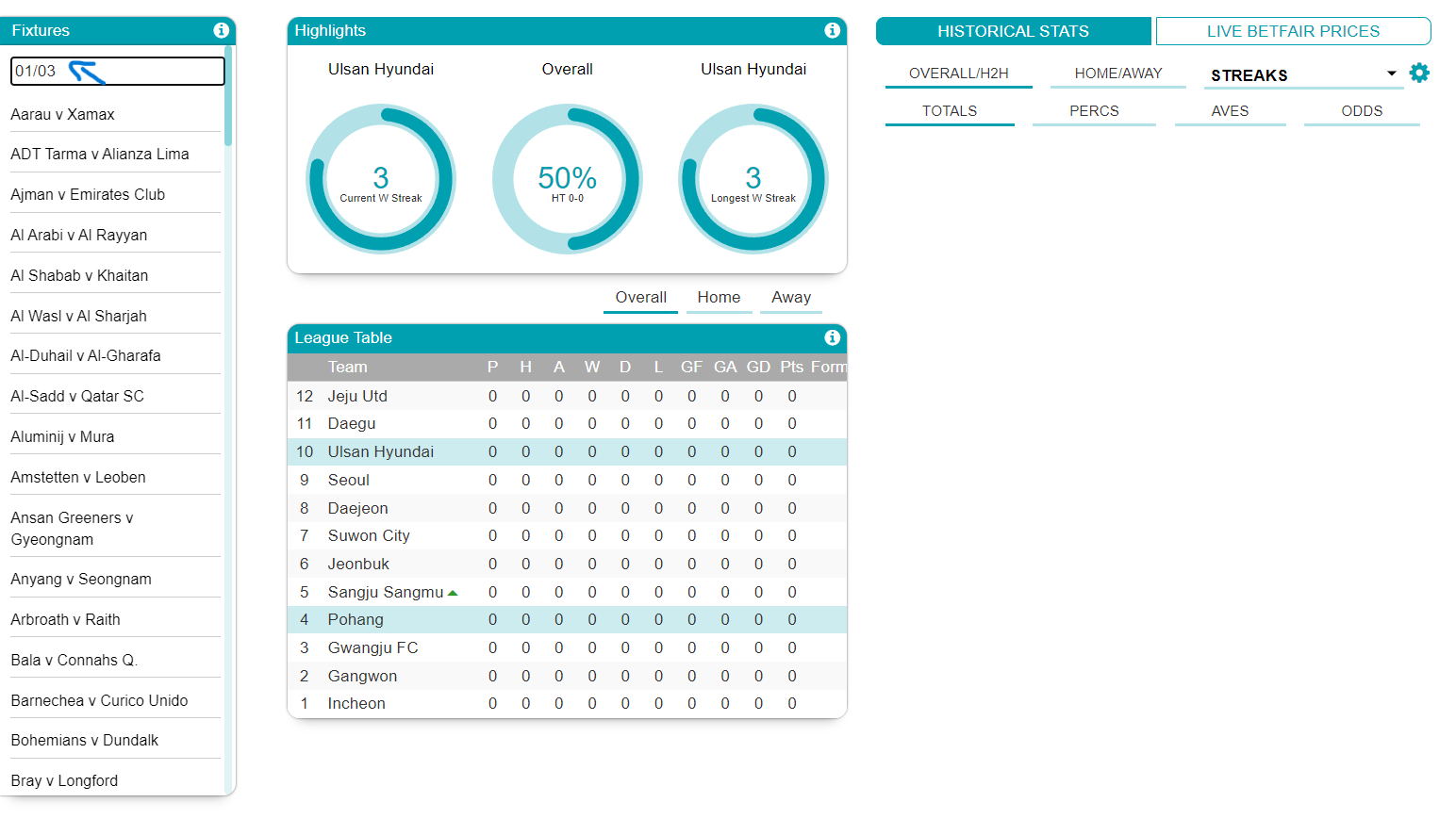
Task: Open the Fixtures panel info icon
Action: click(x=221, y=30)
